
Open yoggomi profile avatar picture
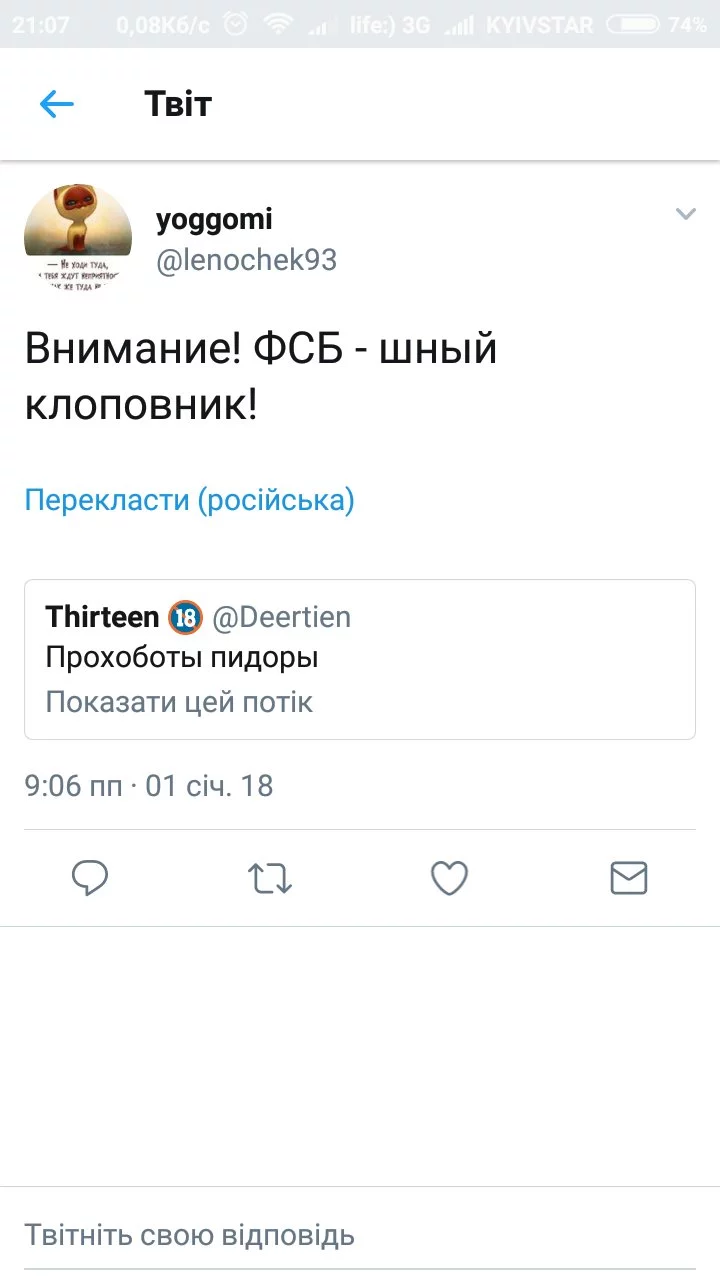[x=78, y=238]
